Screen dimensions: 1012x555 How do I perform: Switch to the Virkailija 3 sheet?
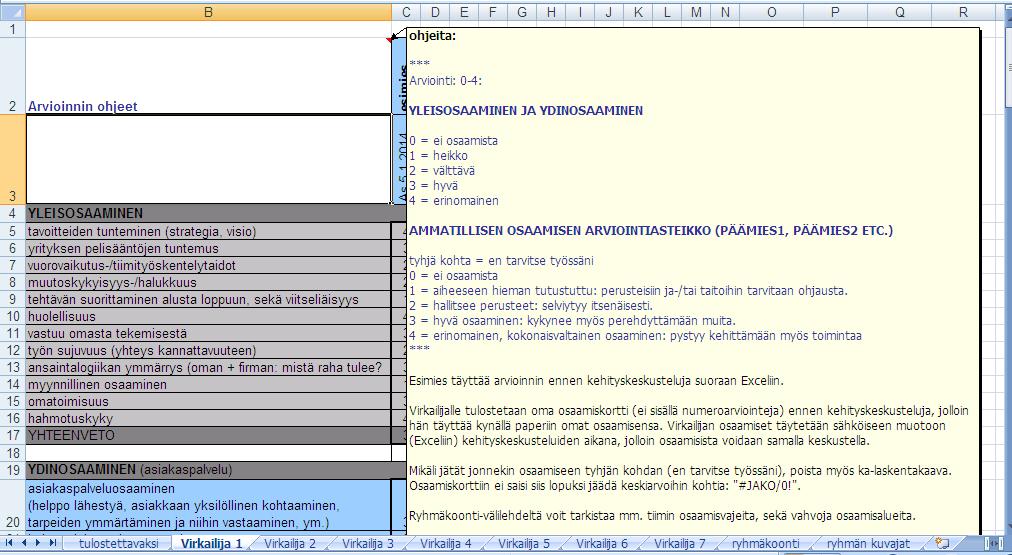[368, 543]
